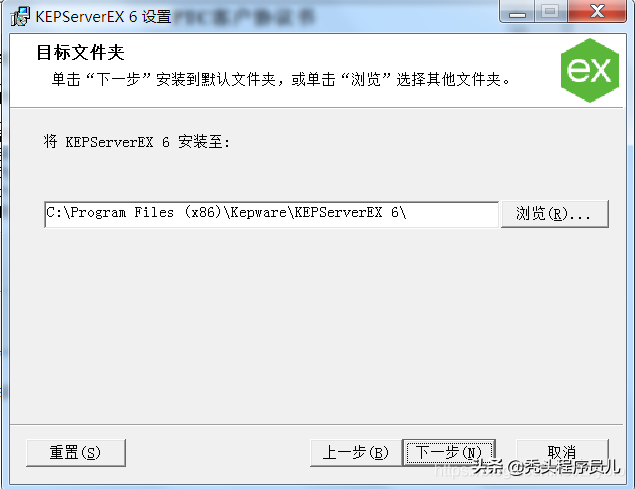
Task: Click the installer icon in the title bar
Action: [x=20, y=17]
